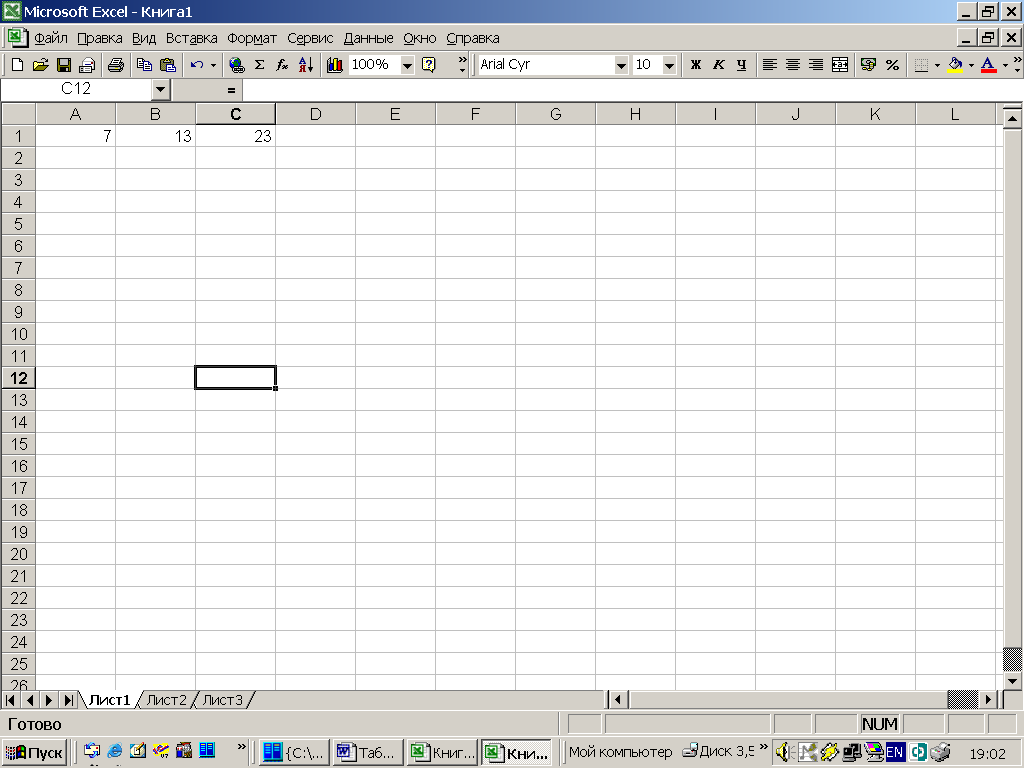Screen dimensions: 1024x768
Task: Select entire row 5 by its header
Action: point(18,224)
